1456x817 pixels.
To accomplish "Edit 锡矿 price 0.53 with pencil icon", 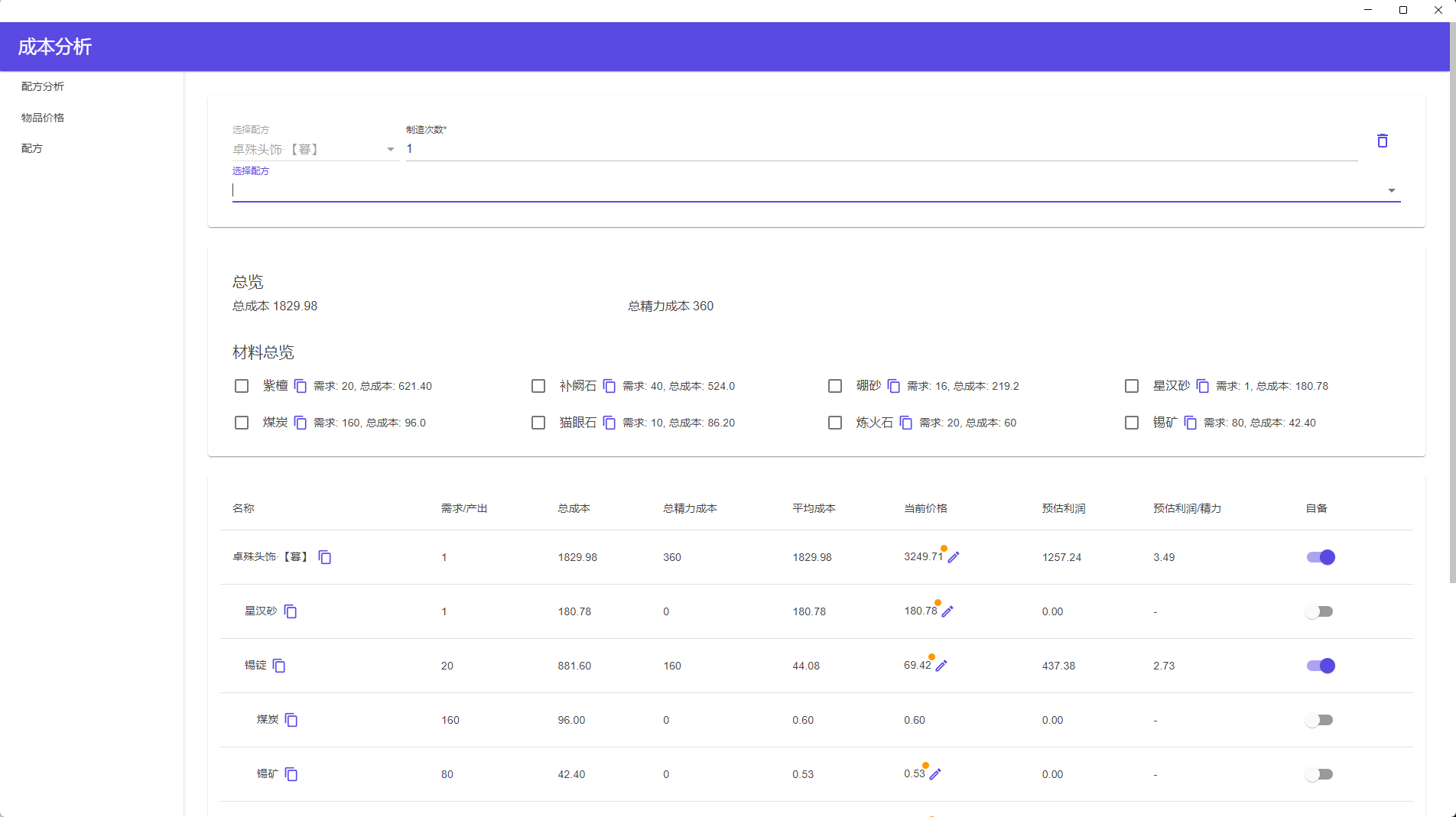I will [x=935, y=774].
